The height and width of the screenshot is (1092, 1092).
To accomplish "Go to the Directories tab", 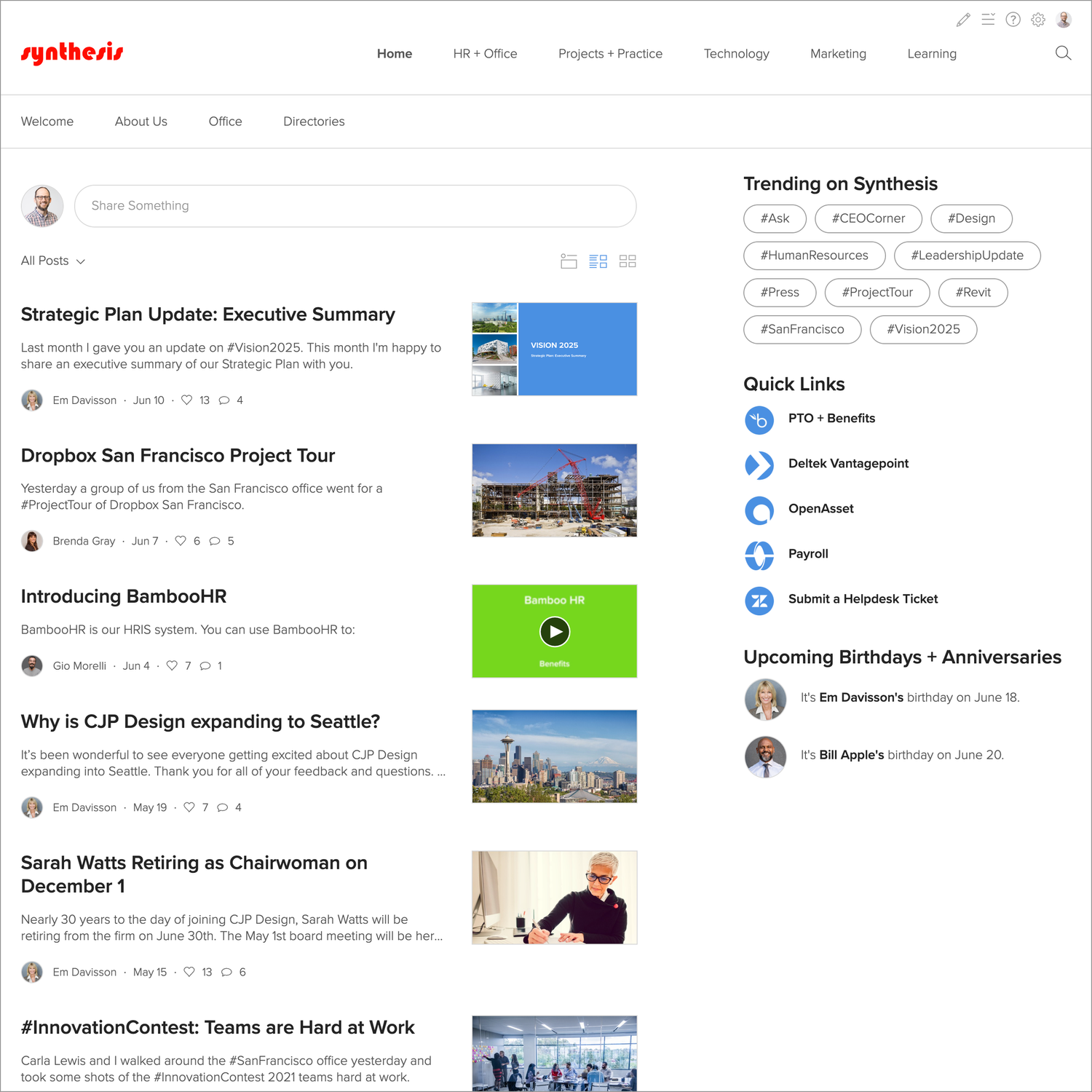I will click(x=314, y=122).
